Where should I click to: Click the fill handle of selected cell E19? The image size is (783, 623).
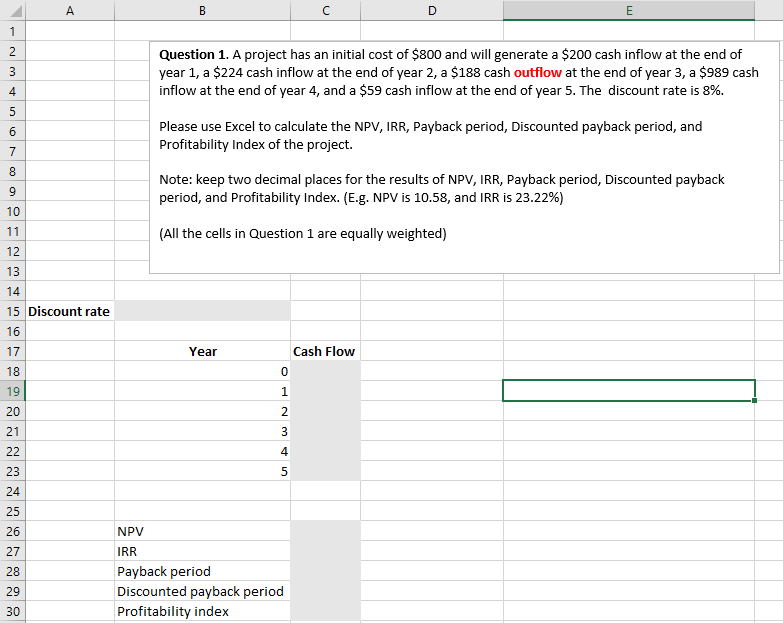click(754, 400)
